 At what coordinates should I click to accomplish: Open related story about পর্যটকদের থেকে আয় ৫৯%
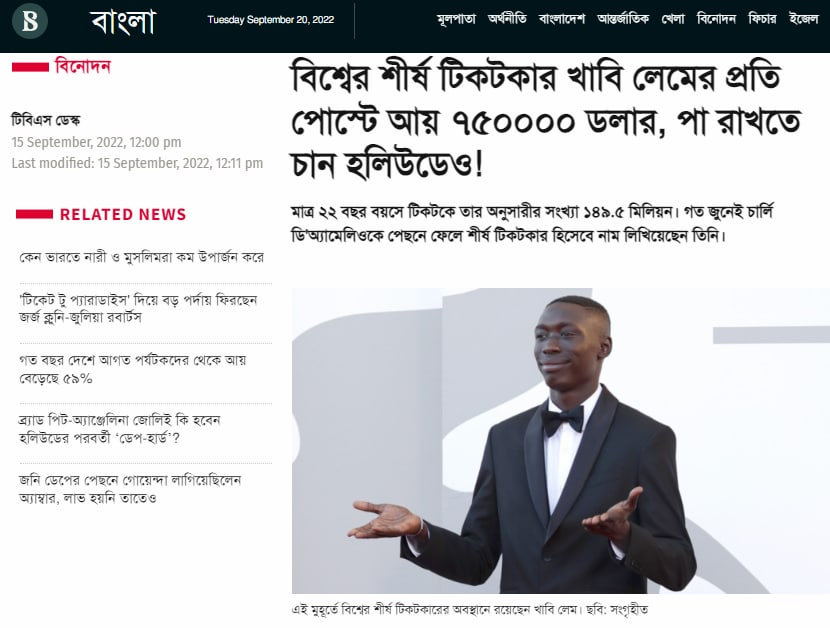132,369
